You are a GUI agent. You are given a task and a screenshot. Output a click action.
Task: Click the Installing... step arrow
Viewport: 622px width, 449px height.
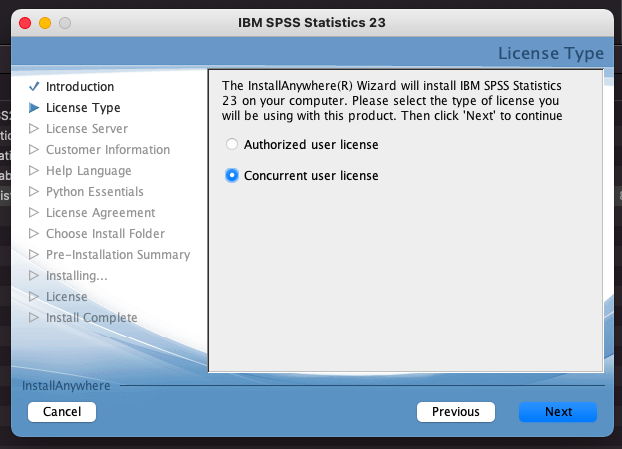point(34,276)
